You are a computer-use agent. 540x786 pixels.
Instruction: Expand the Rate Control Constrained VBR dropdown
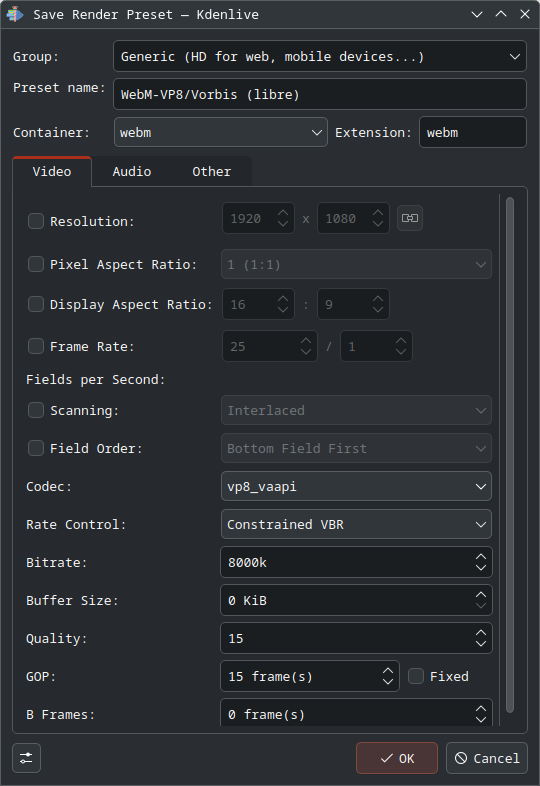[356, 524]
